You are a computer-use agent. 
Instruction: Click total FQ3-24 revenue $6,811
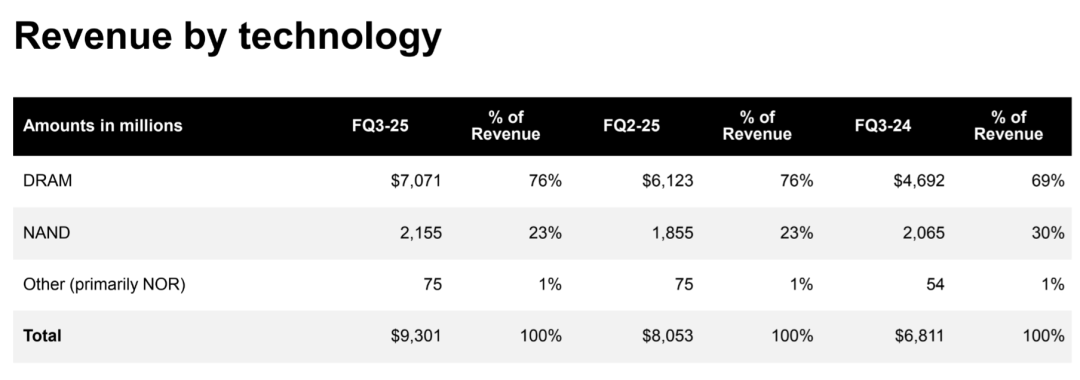point(920,336)
